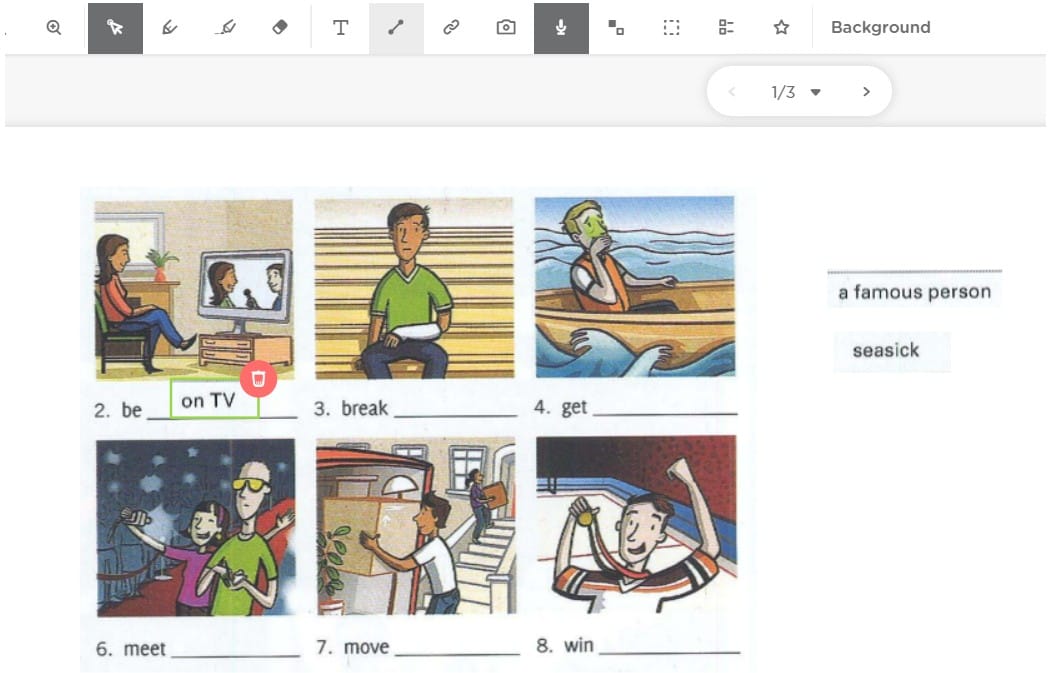
Task: Open the checklist options icon
Action: pos(726,28)
